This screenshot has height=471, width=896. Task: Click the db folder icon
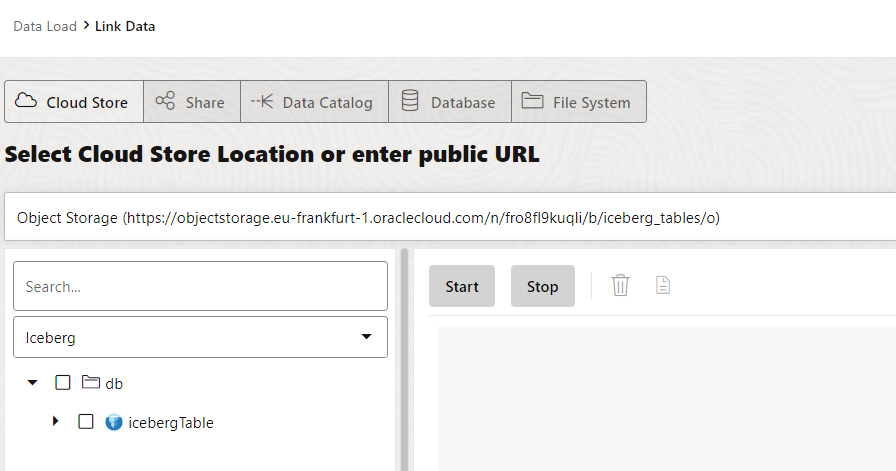pyautogui.click(x=91, y=382)
